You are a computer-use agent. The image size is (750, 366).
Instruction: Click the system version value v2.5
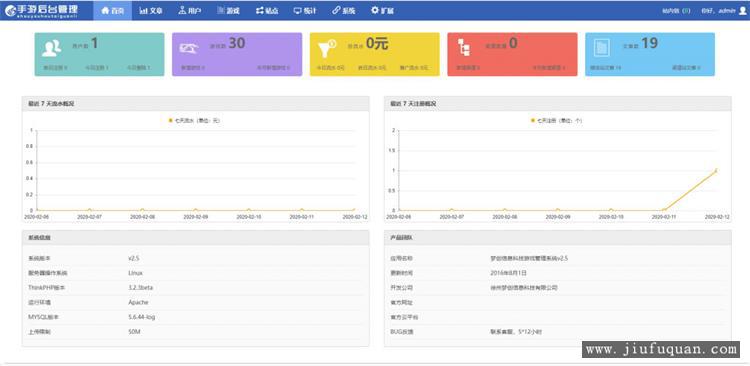point(133,258)
